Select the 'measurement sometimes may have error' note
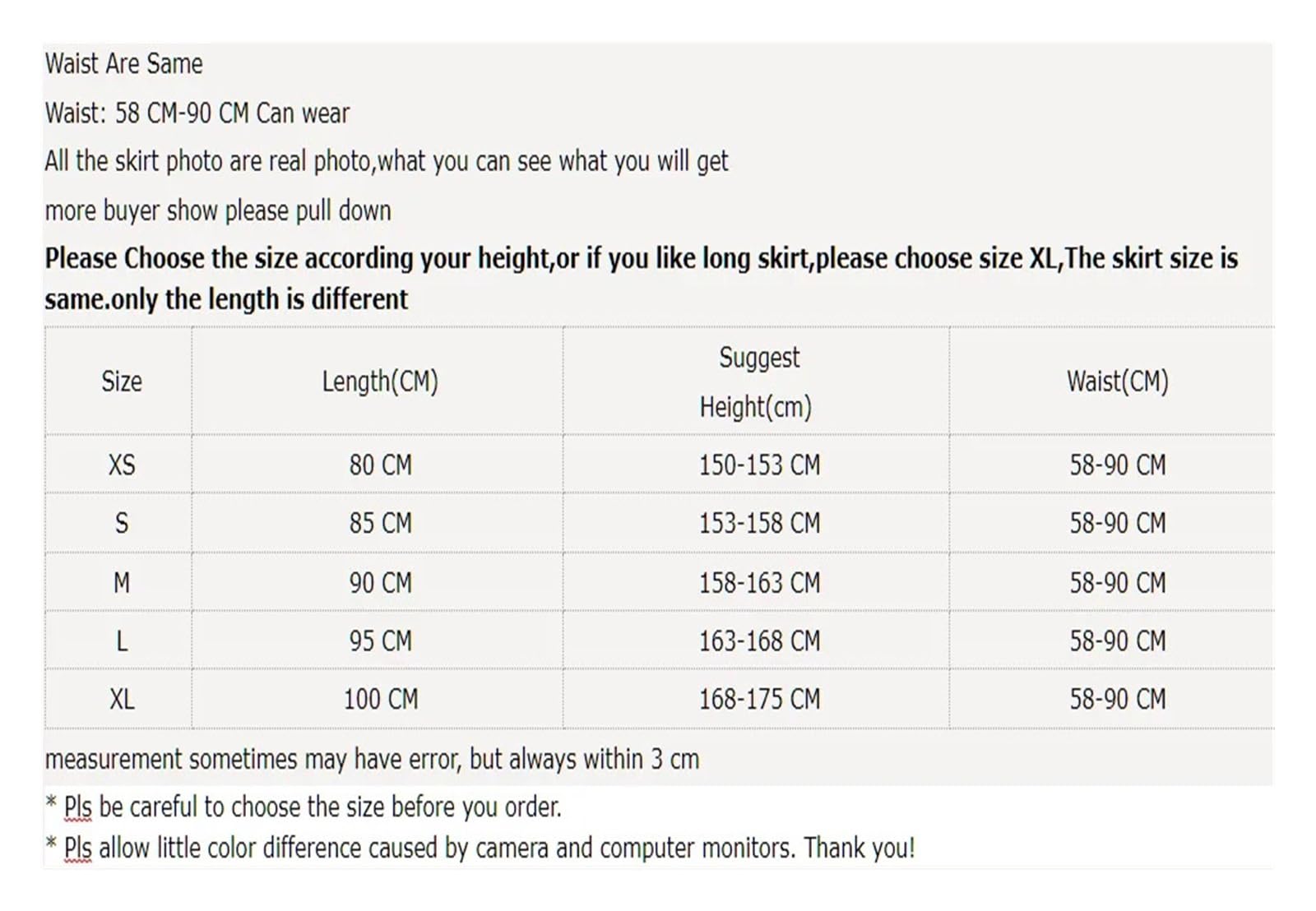Image resolution: width=1316 pixels, height=911 pixels. click(372, 759)
